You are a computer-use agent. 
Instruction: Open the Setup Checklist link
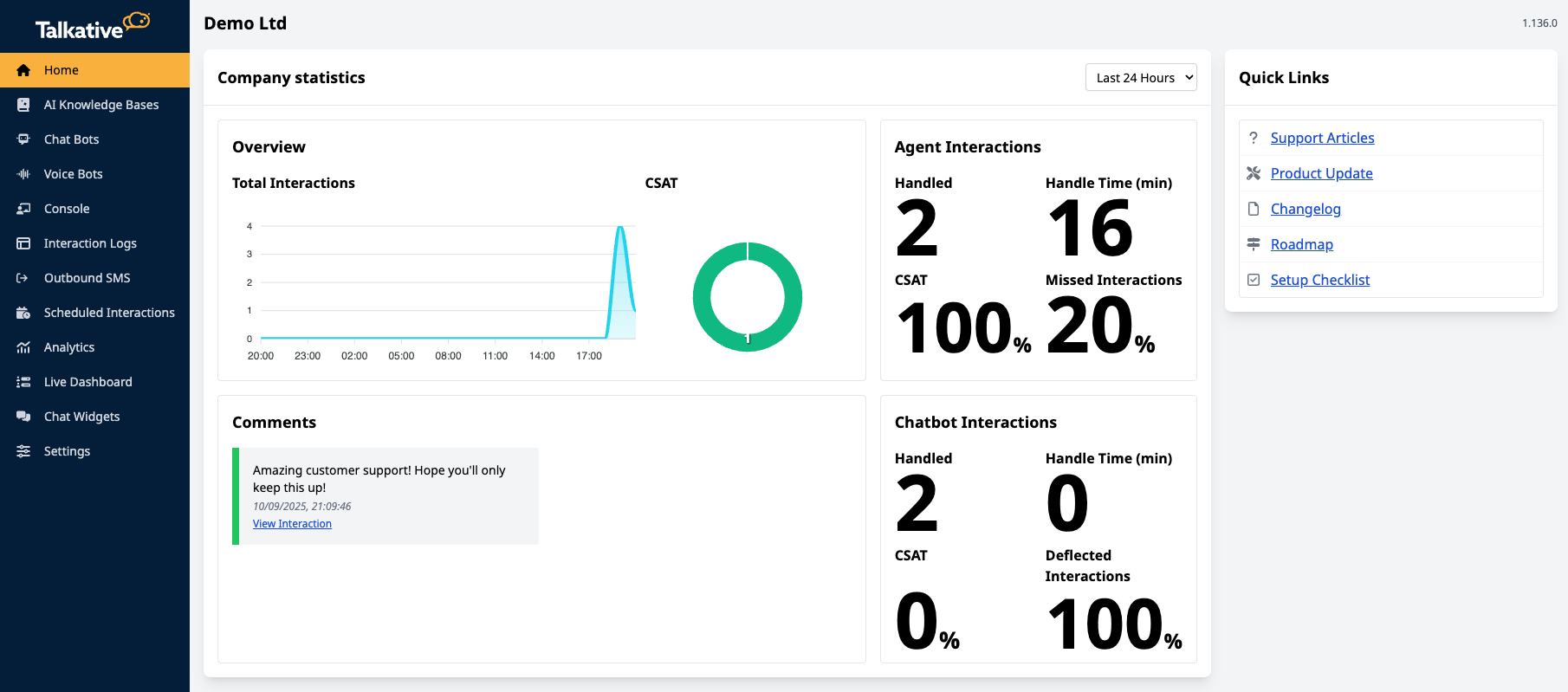point(1319,280)
